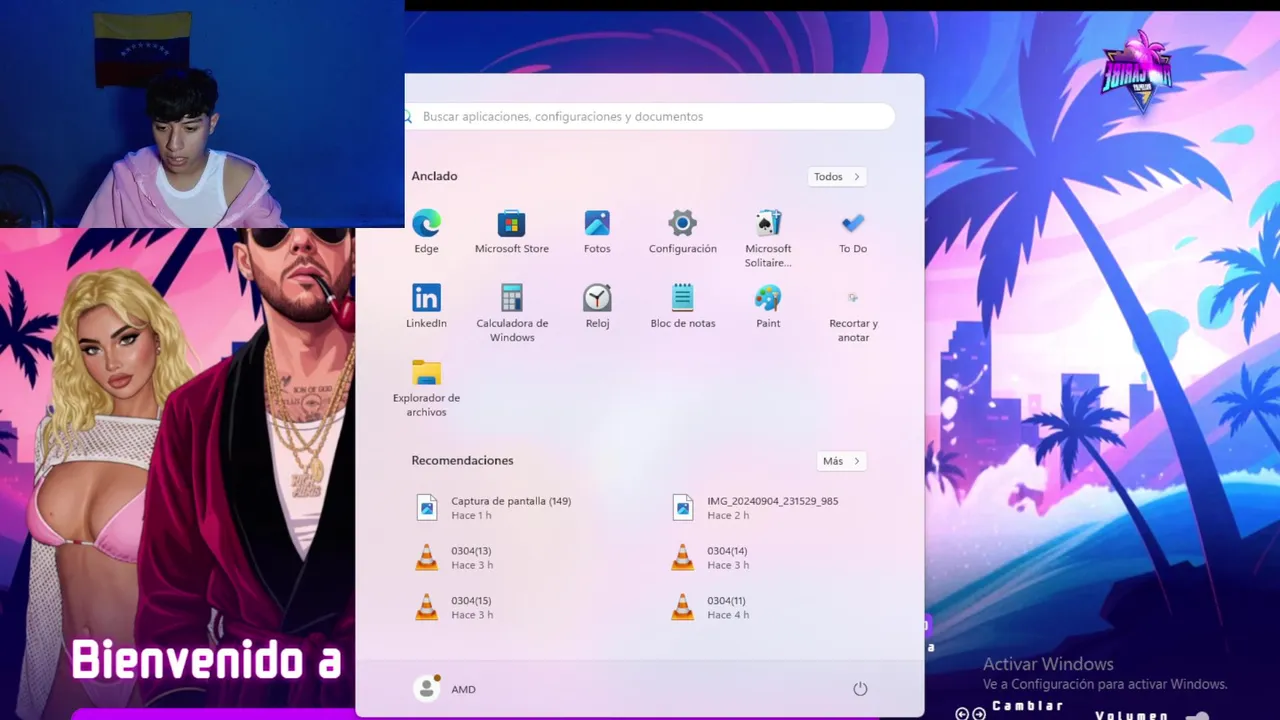The height and width of the screenshot is (720, 1280).
Task: Open the Reloj clock app
Action: coord(597,306)
